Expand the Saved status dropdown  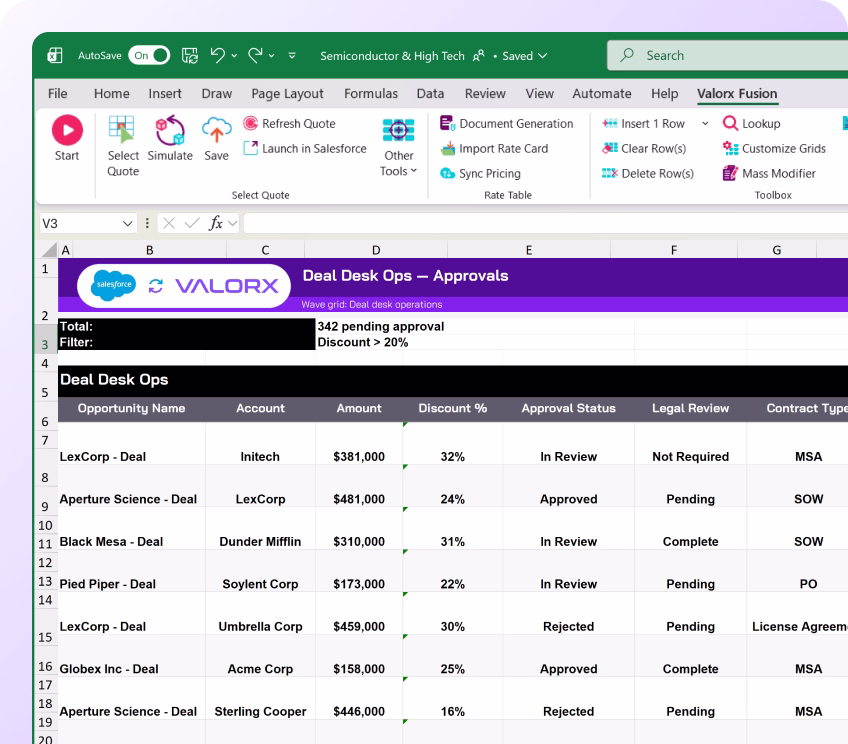coord(543,56)
